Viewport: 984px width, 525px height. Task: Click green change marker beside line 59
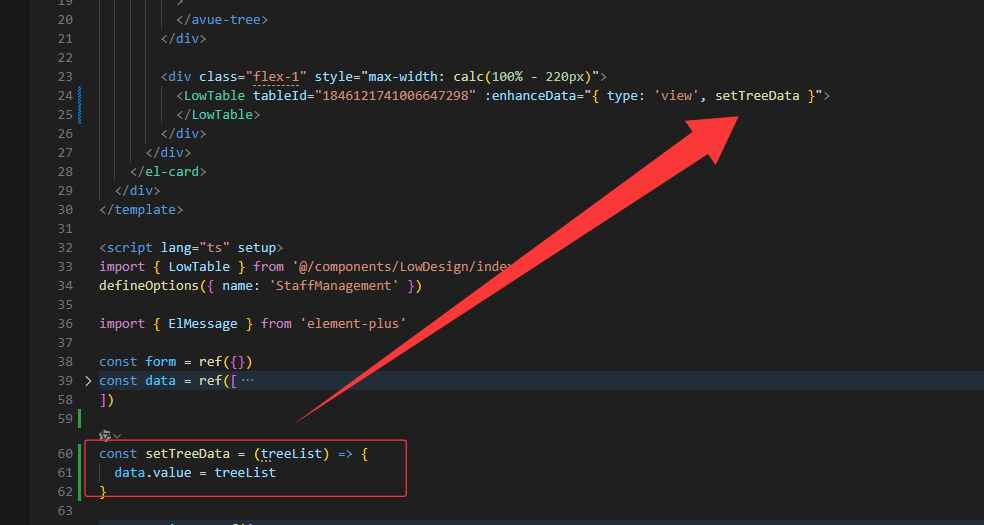pyautogui.click(x=79, y=418)
